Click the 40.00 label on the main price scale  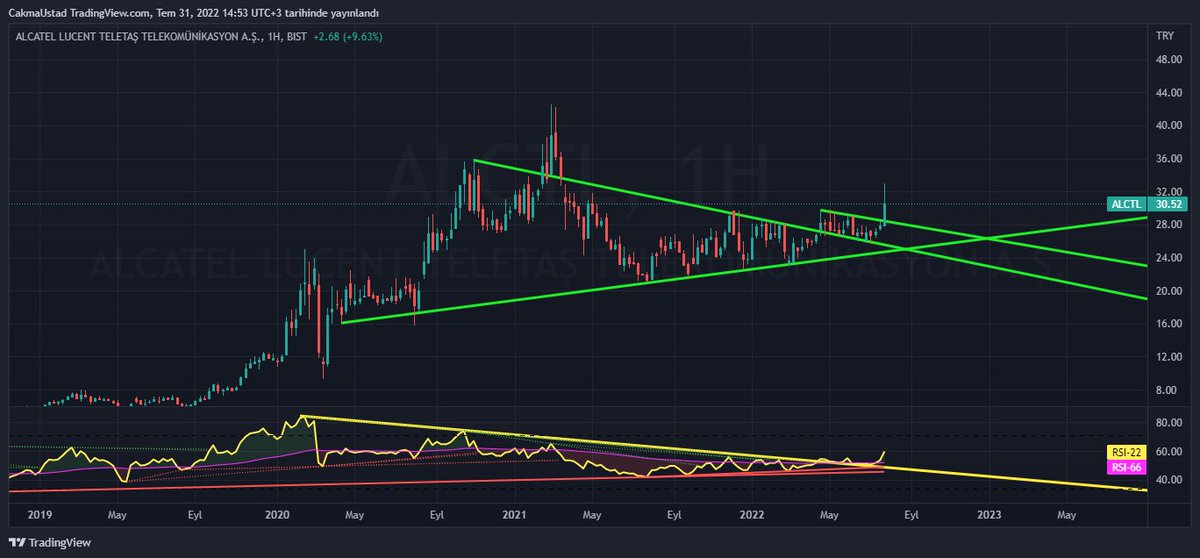1168,125
